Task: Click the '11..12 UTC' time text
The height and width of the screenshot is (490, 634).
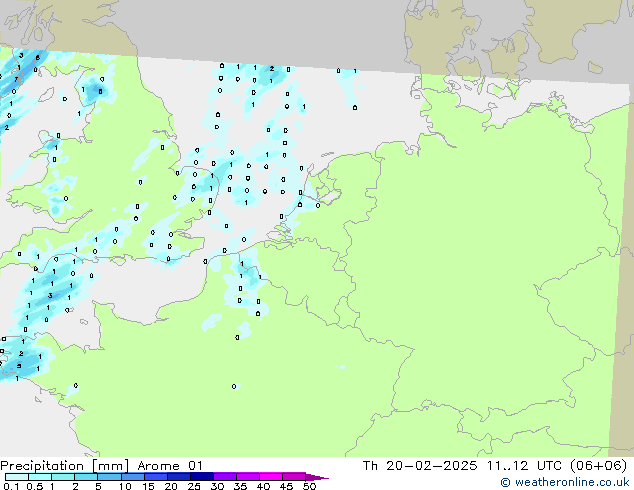Action: pyautogui.click(x=524, y=465)
